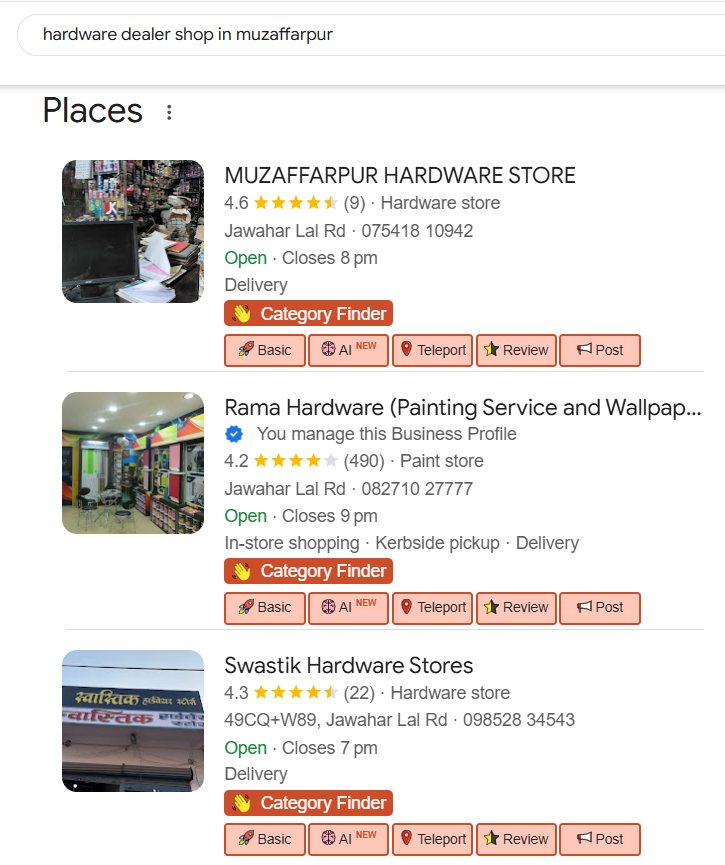Click the blue verified badge for Rama Hardware
725x865 pixels.
point(234,434)
